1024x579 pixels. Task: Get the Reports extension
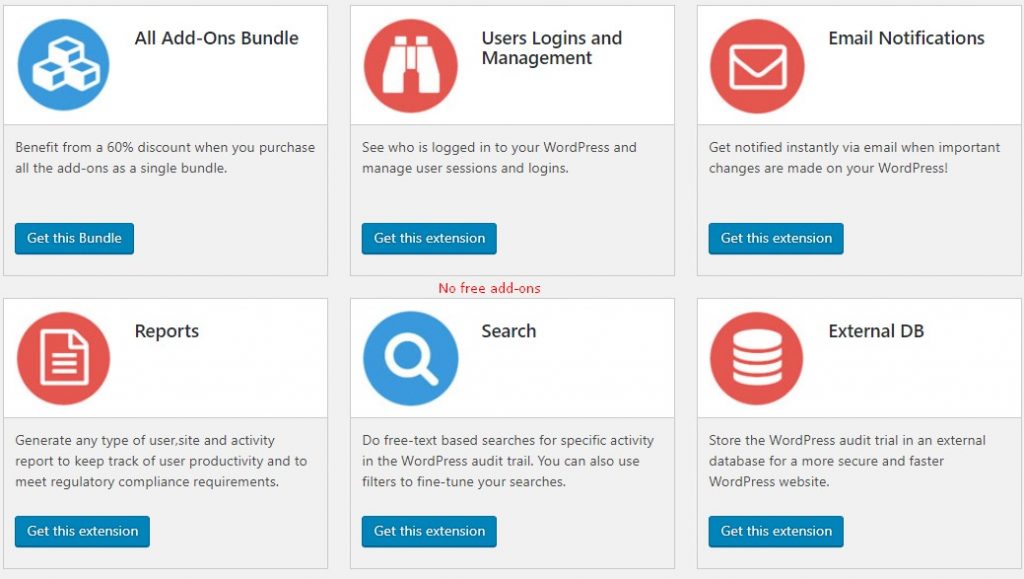[x=82, y=531]
